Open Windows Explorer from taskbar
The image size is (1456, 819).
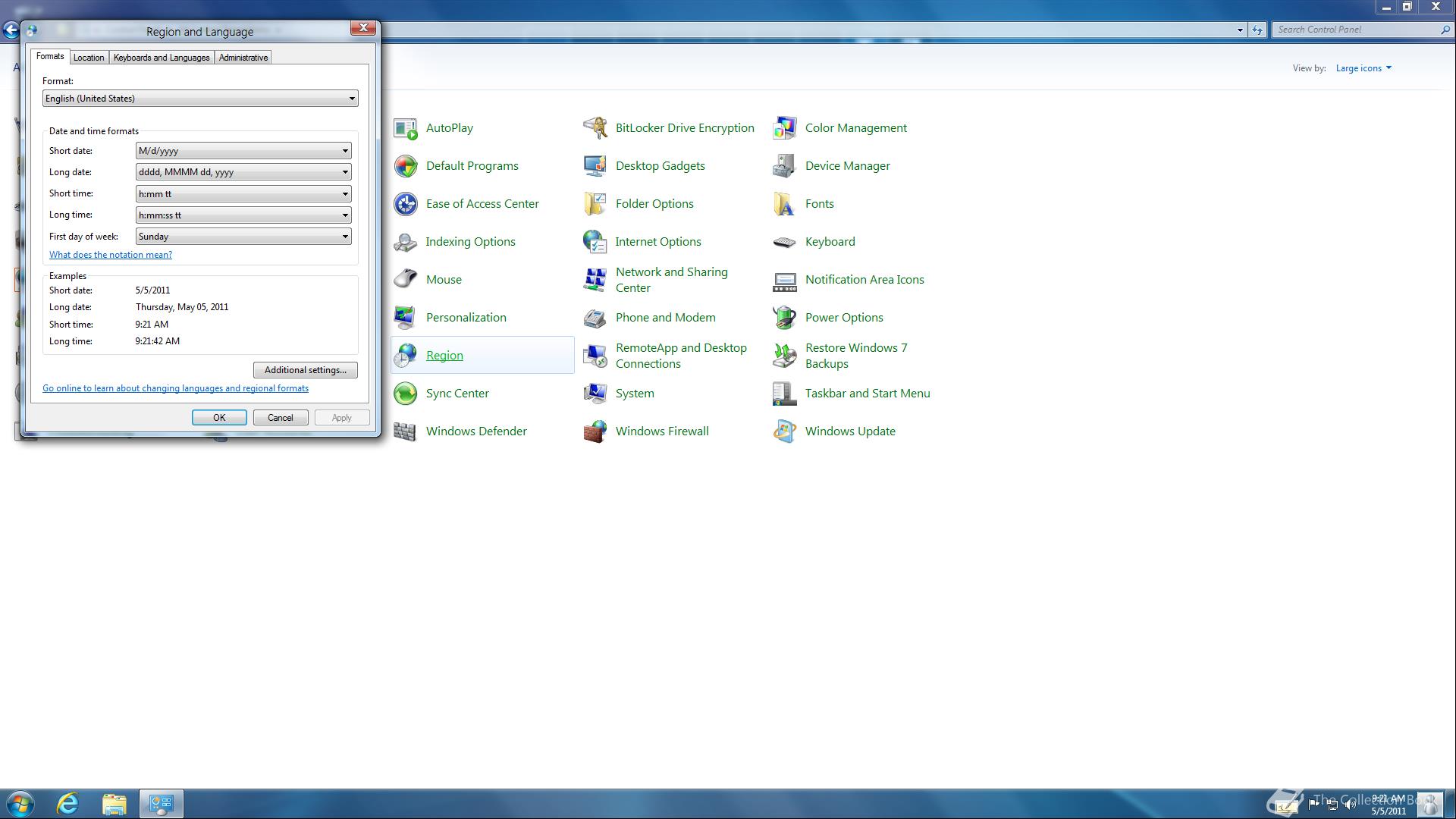tap(115, 804)
